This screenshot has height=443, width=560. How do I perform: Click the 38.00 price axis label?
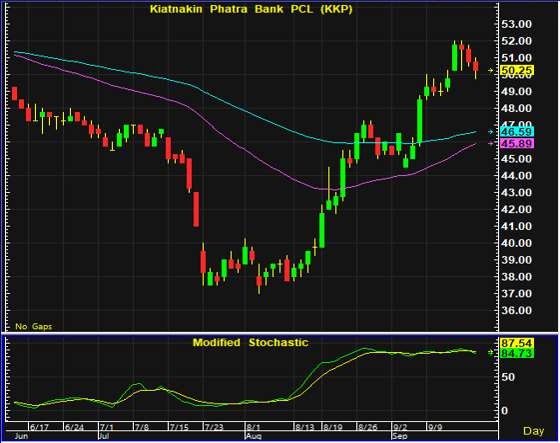(x=516, y=277)
